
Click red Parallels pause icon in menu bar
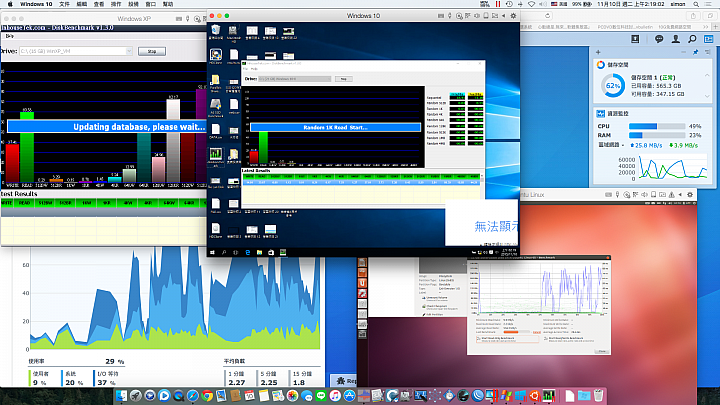(x=498, y=4)
